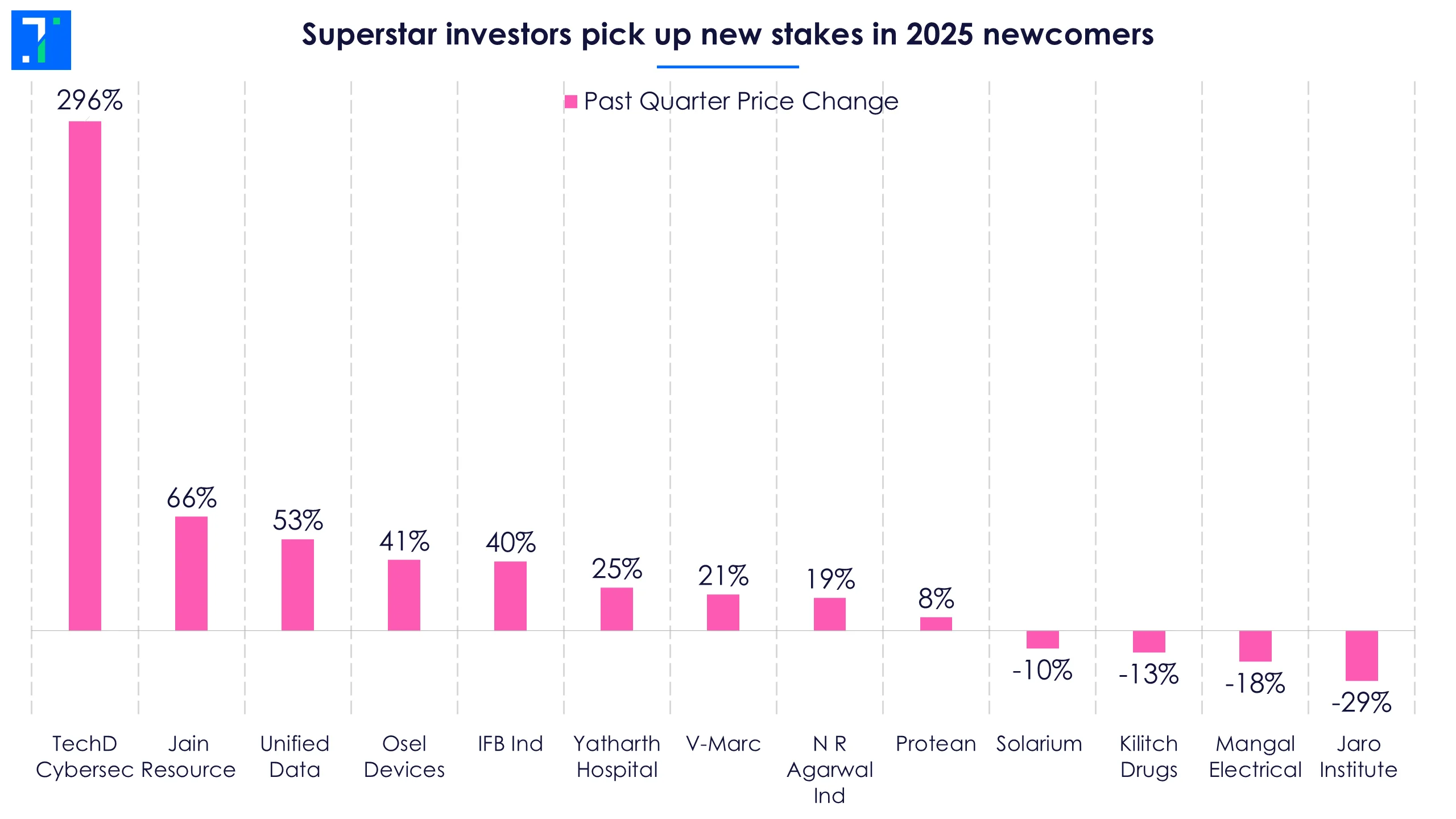Select the Osel Devices bar
The height and width of the screenshot is (819, 1456).
click(404, 595)
